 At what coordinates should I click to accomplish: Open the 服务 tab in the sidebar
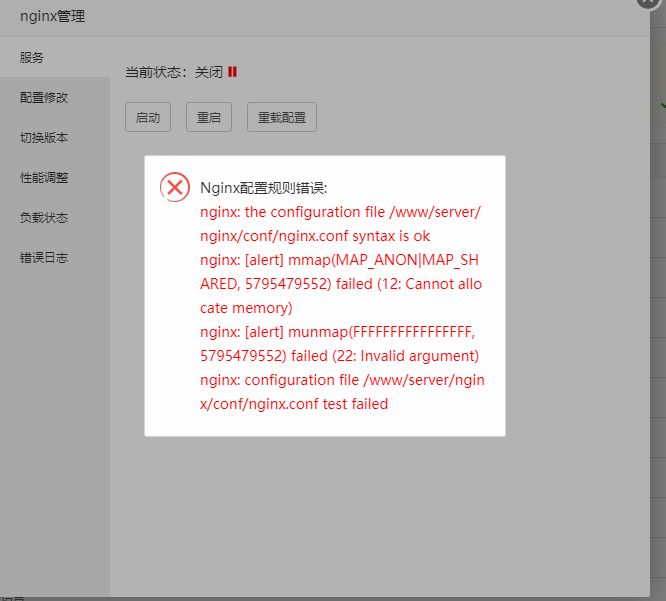tap(55, 57)
